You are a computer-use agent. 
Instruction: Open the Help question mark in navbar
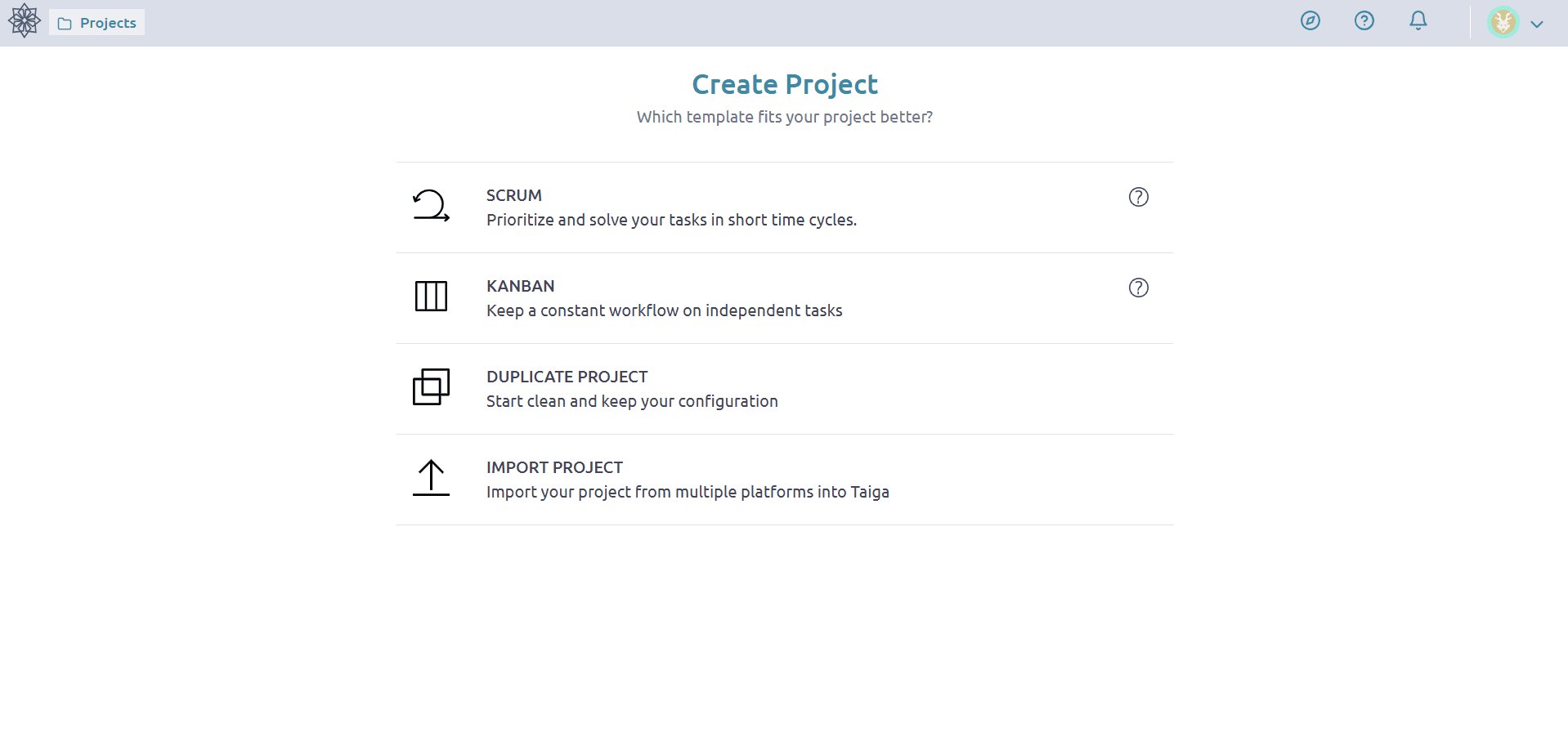point(1364,21)
